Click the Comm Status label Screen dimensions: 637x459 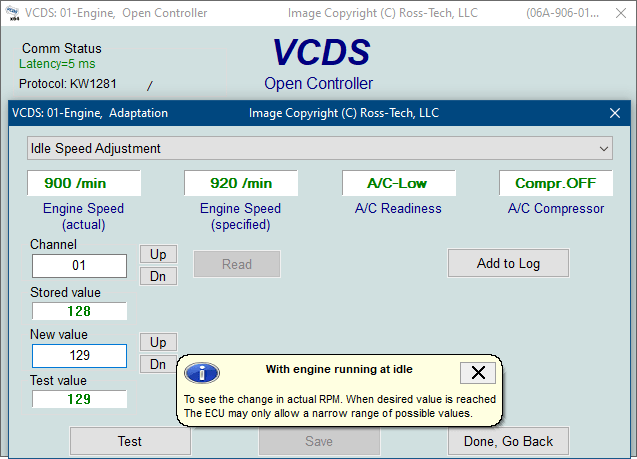pos(62,48)
